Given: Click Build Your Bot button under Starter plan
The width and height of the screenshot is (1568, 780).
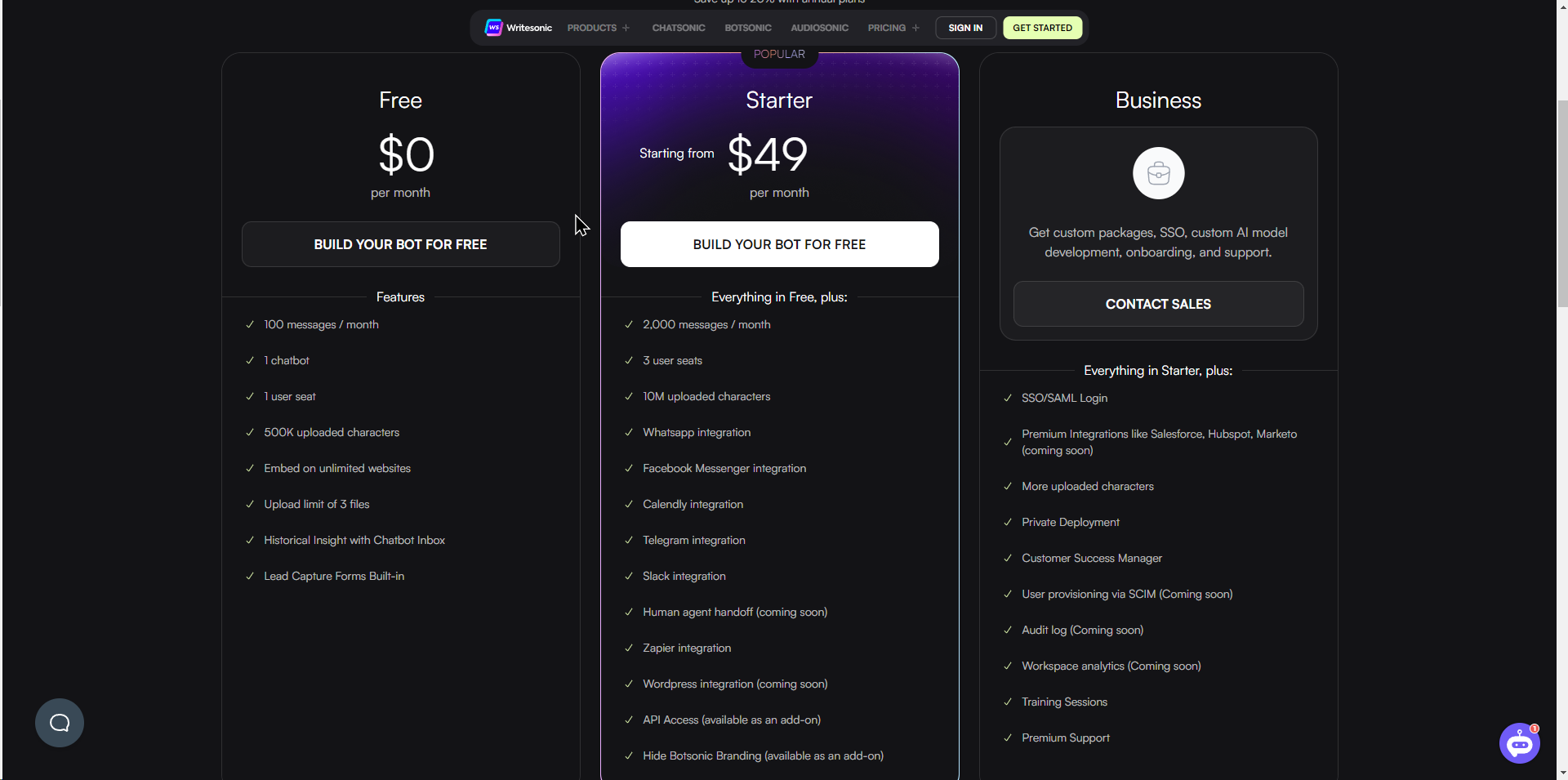Looking at the screenshot, I should click(779, 244).
